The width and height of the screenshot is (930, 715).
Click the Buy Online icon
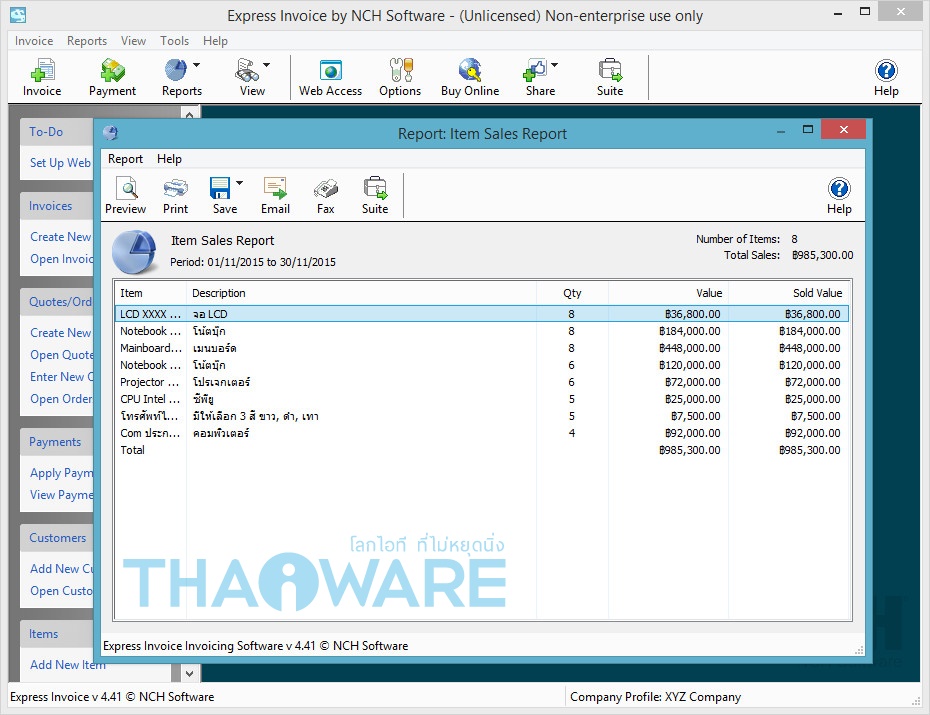[x=470, y=77]
